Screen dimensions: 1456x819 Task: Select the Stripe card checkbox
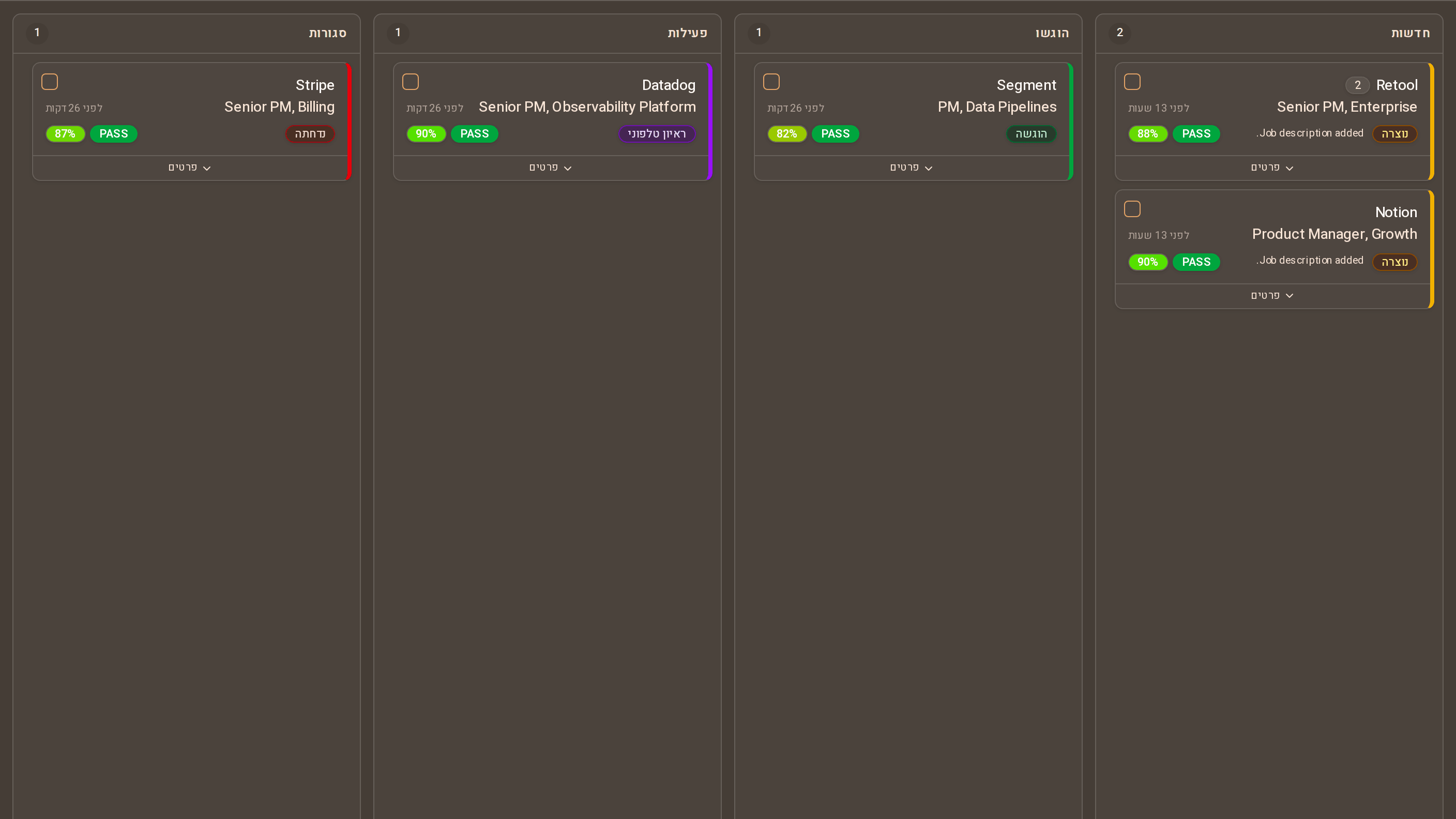(x=50, y=82)
